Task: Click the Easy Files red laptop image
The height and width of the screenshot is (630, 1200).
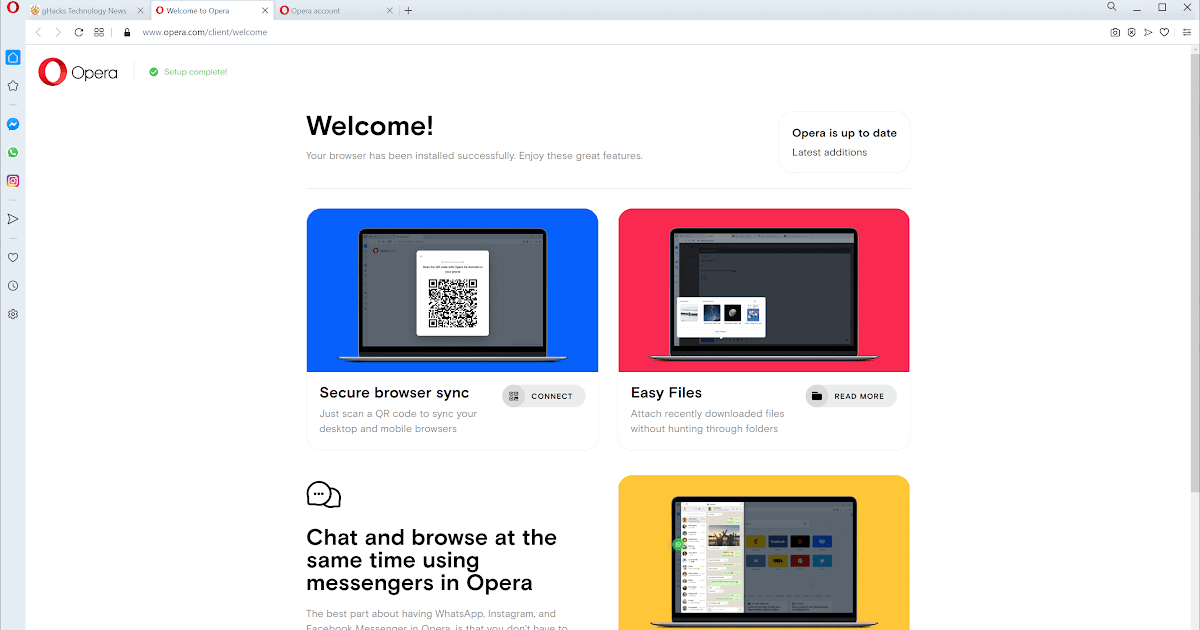Action: pyautogui.click(x=764, y=290)
